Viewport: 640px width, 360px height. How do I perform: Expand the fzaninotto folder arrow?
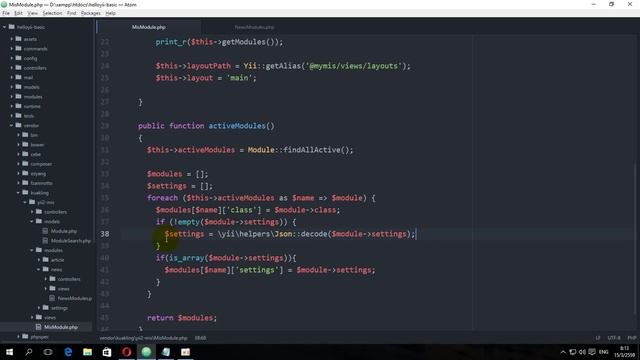18,183
